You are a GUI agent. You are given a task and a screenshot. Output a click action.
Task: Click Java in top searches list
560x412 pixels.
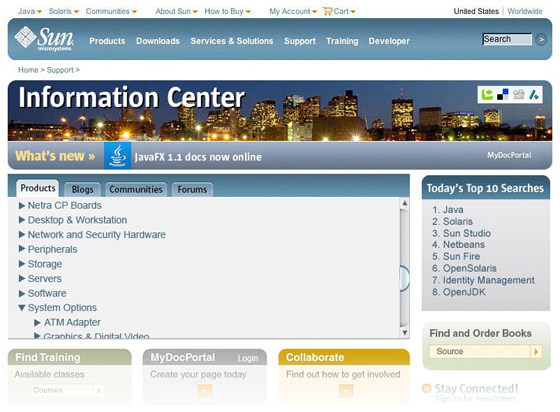click(x=453, y=210)
